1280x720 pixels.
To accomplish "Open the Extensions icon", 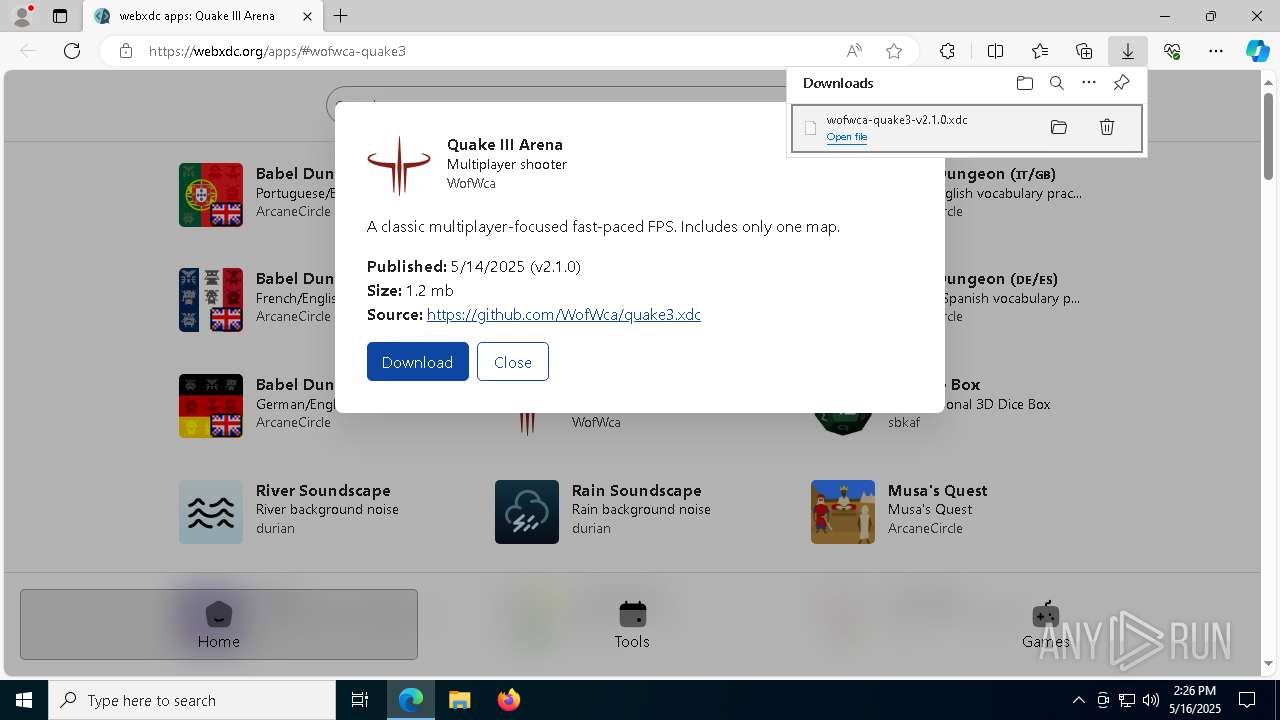I will (947, 51).
